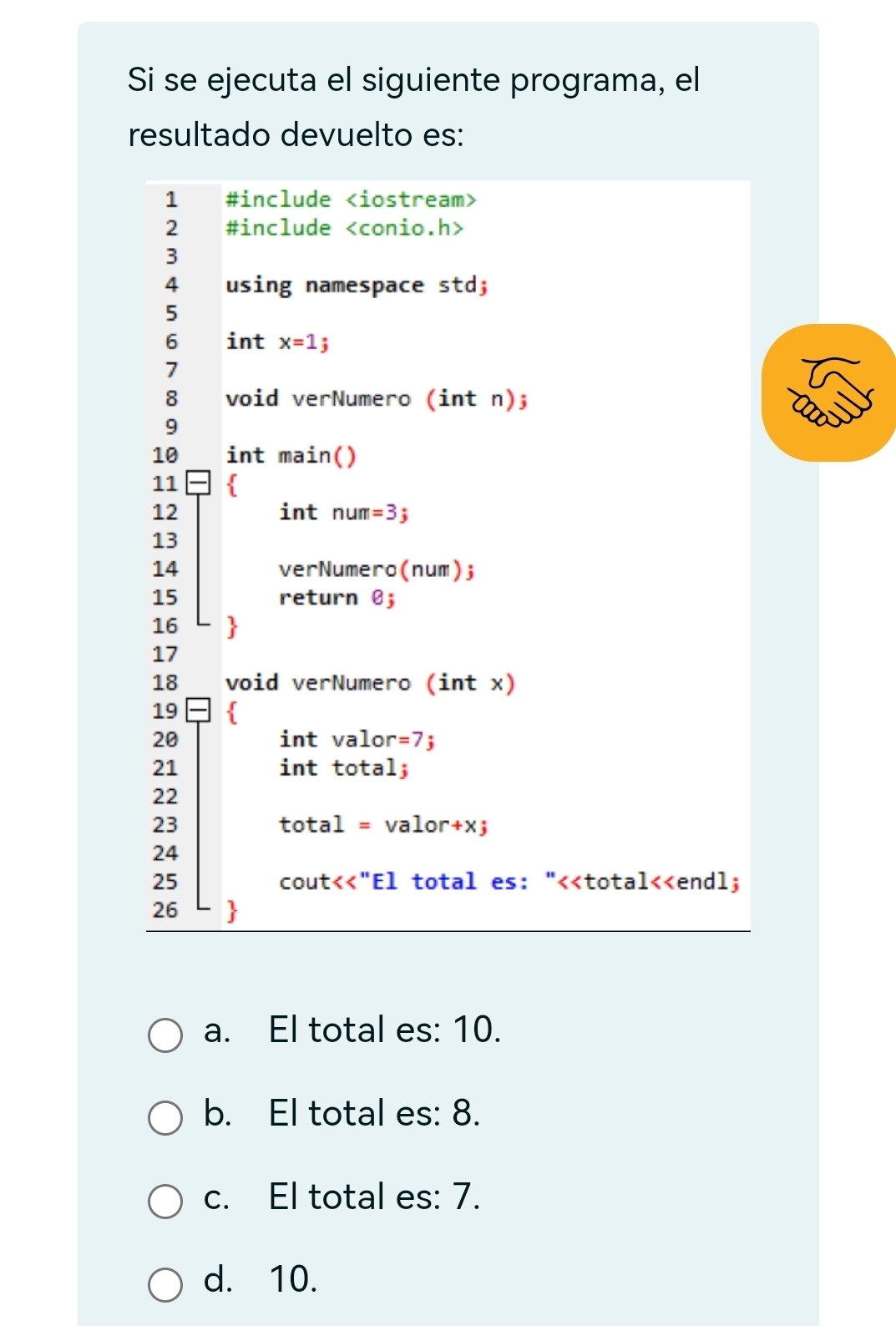The width and height of the screenshot is (896, 1326).
Task: Click the "return 0;" statement
Action: click(337, 598)
